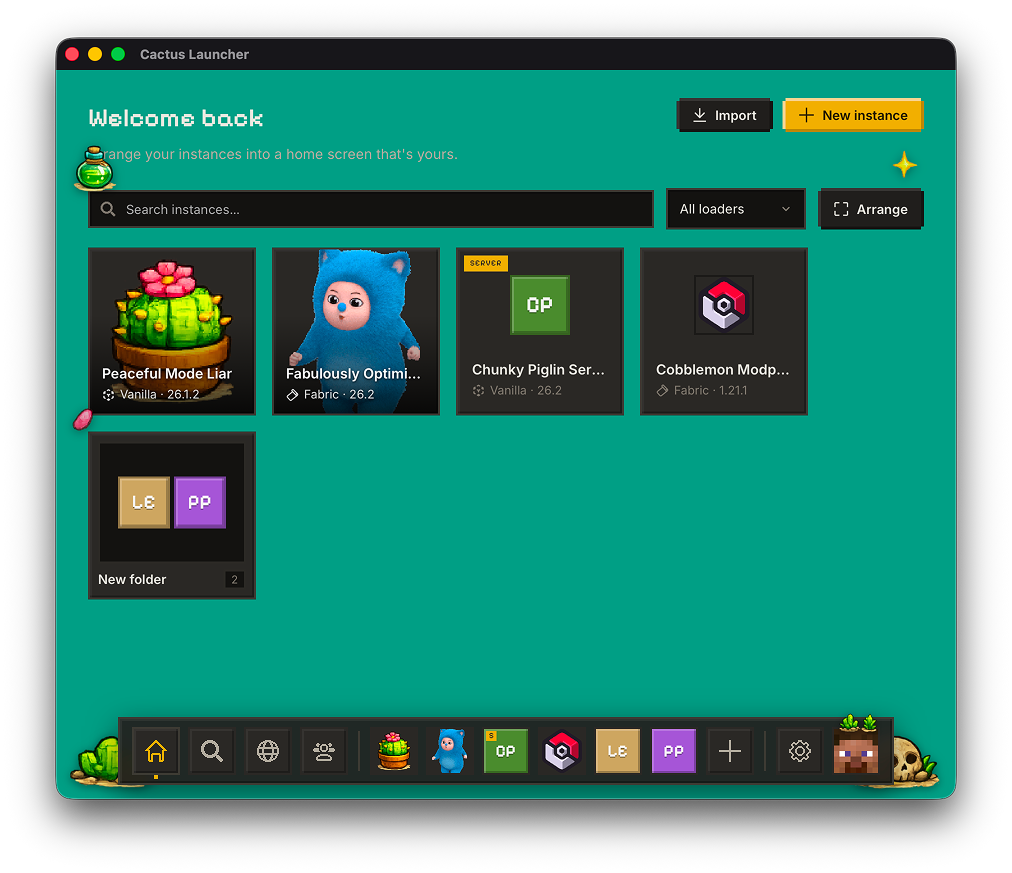Click the LE tile inside New folder
The width and height of the screenshot is (1012, 873).
[144, 503]
